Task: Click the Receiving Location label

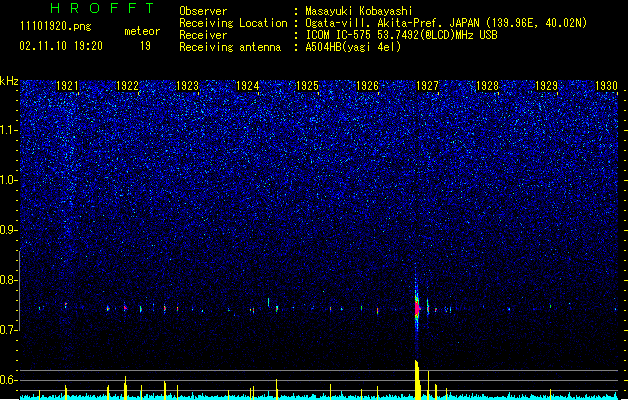Action: (x=233, y=23)
